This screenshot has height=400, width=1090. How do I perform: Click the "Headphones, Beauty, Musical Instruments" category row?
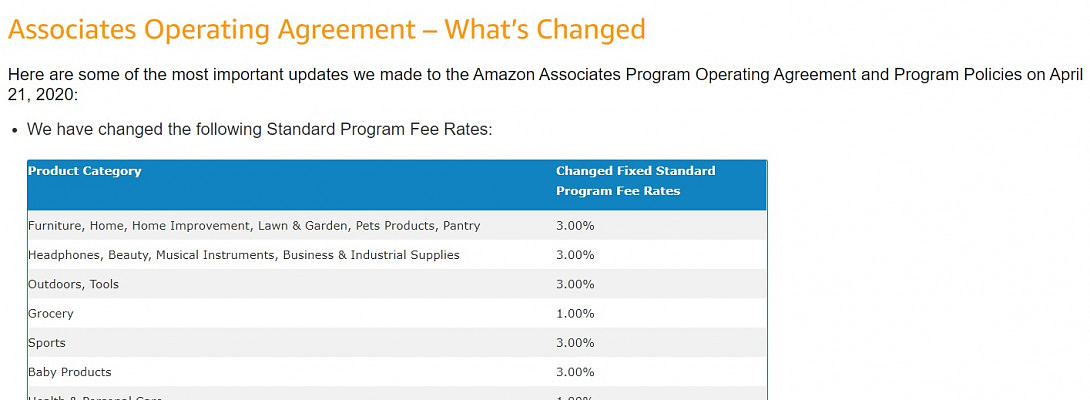(244, 255)
